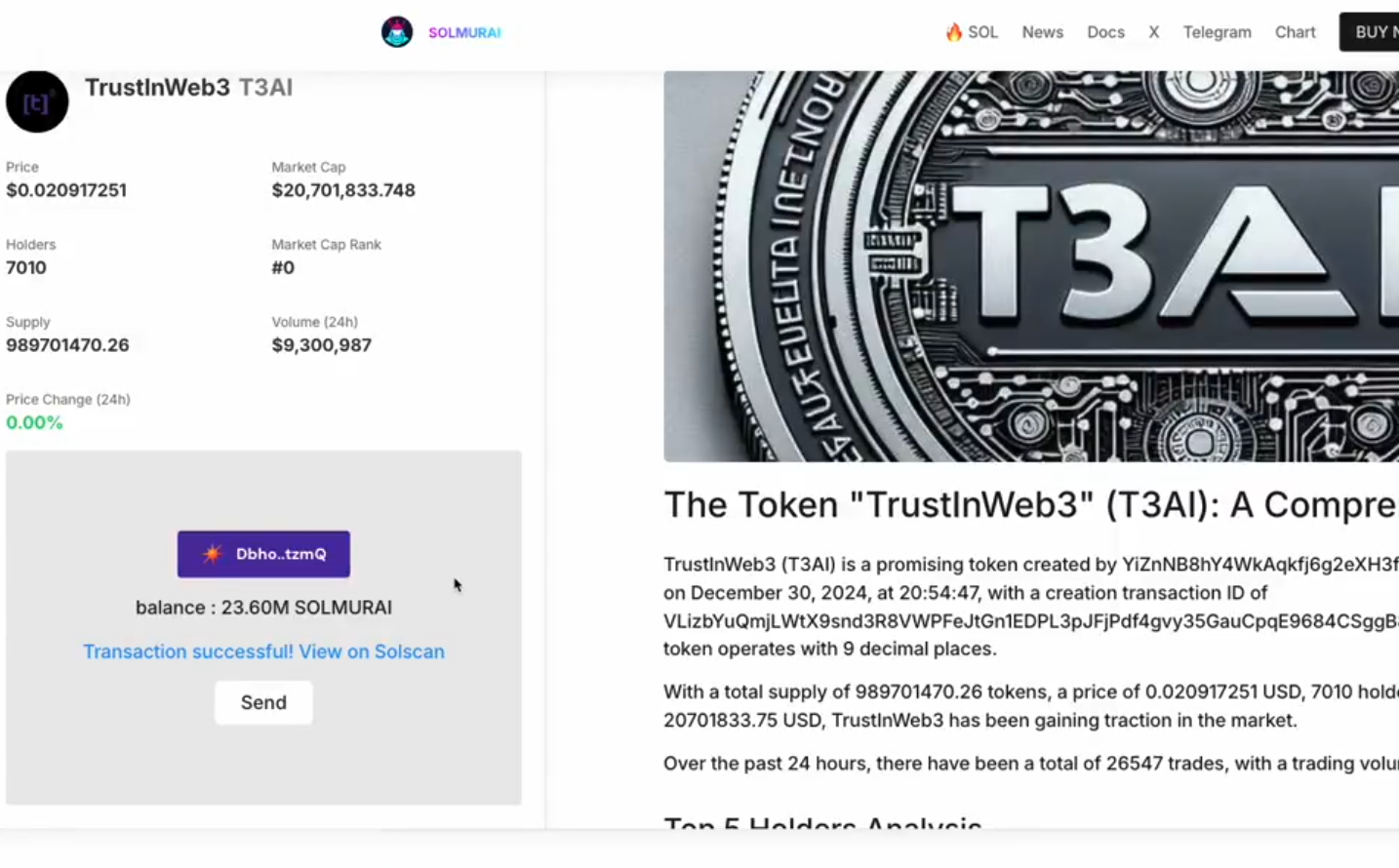
Task: Click the balance 23.60M SOLMURAI text
Action: point(263,608)
